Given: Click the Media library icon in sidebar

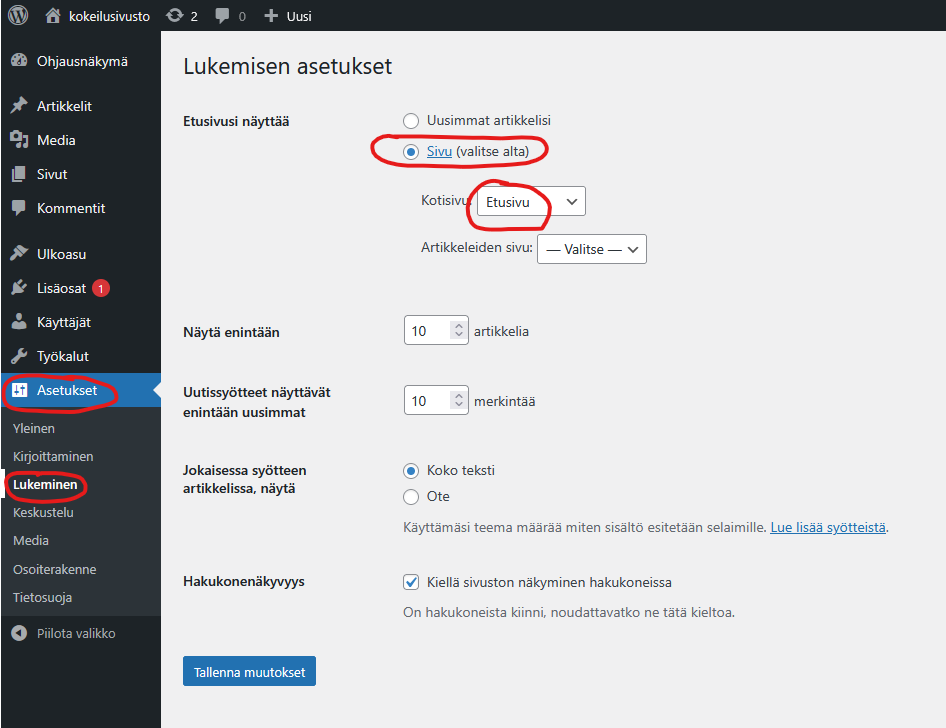Looking at the screenshot, I should 19,140.
